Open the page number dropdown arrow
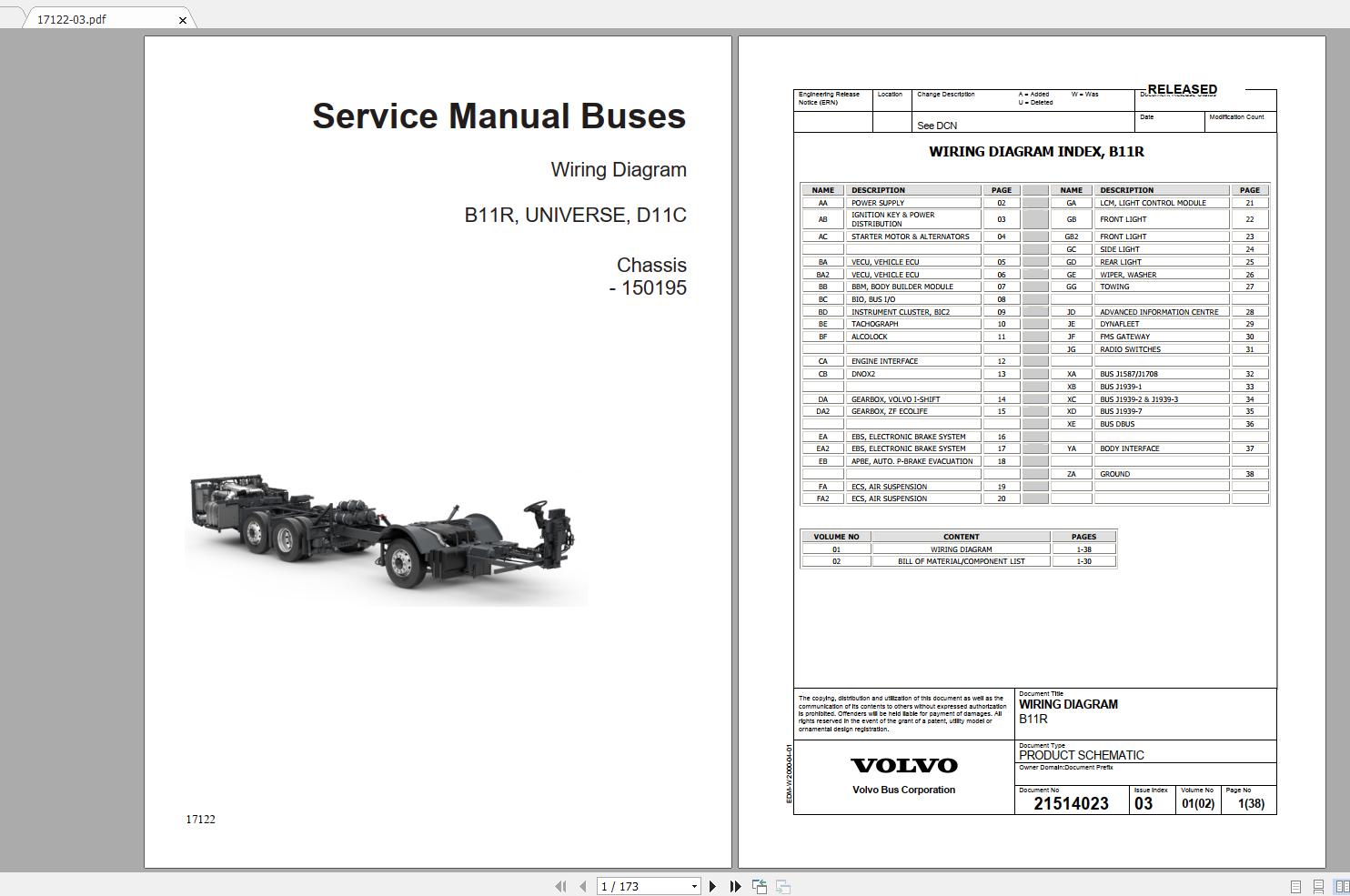Image resolution: width=1350 pixels, height=896 pixels. [x=694, y=886]
